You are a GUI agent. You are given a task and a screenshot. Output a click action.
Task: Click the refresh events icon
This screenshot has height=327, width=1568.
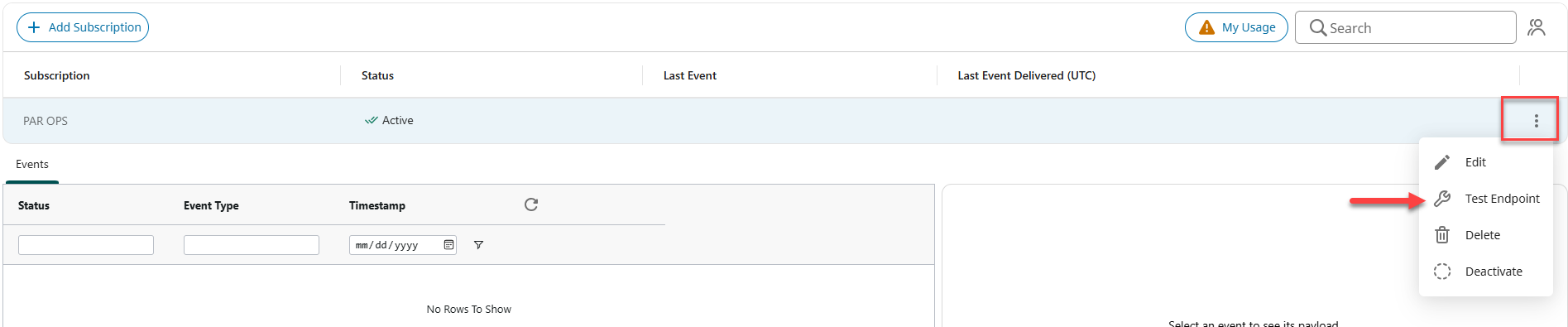point(531,204)
